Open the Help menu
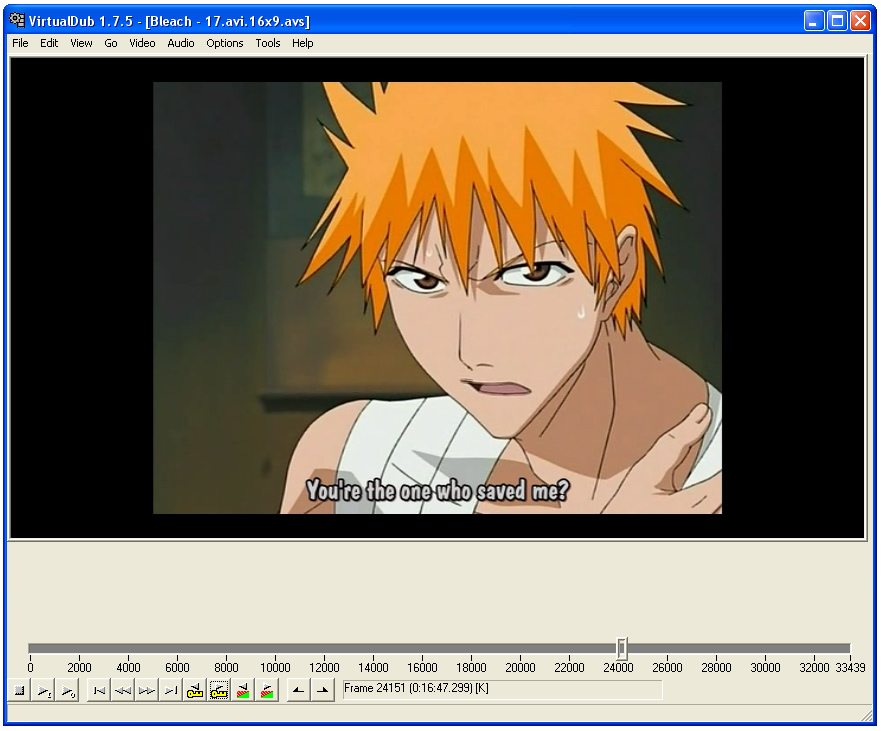This screenshot has width=881, height=731. 302,43
